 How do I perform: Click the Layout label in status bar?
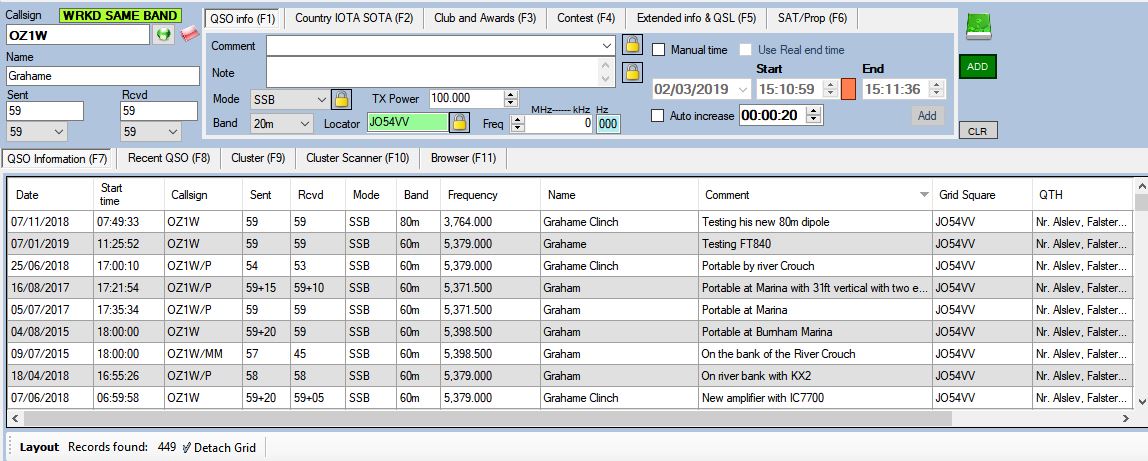[x=40, y=447]
